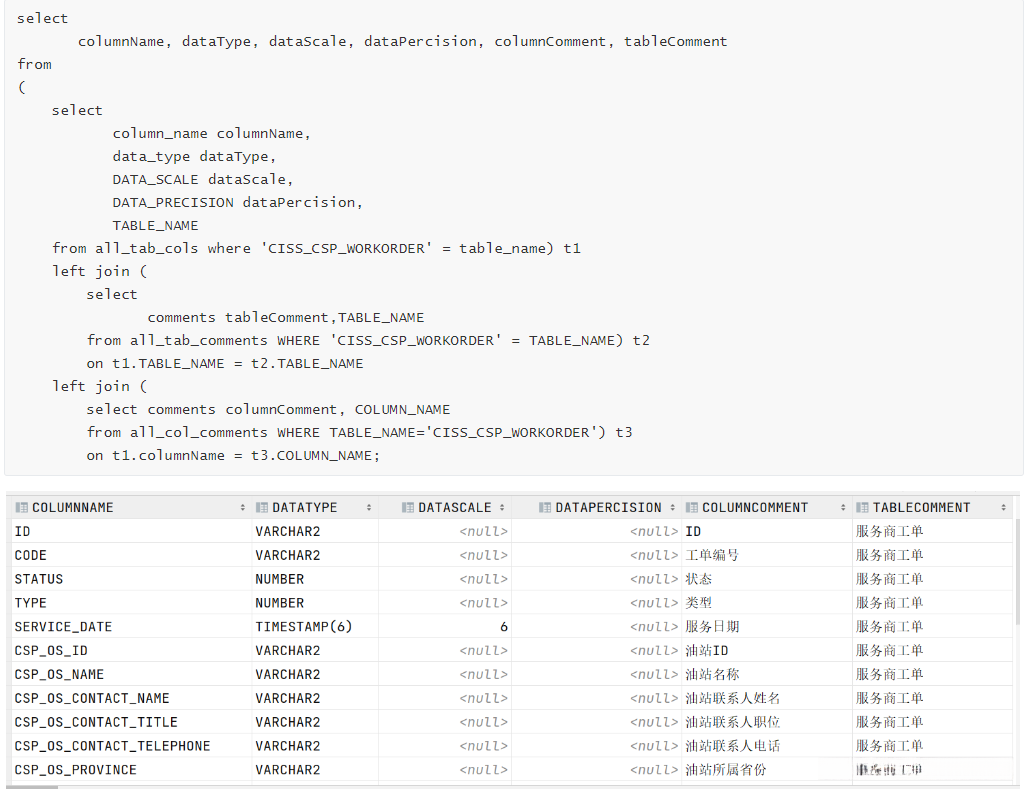
Task: Sort by DATASCALE using its sort arrows
Action: point(502,508)
